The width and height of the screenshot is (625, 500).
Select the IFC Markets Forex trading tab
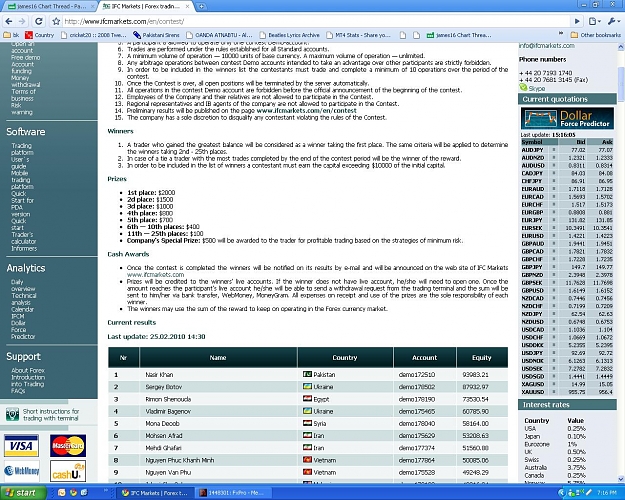143,6
